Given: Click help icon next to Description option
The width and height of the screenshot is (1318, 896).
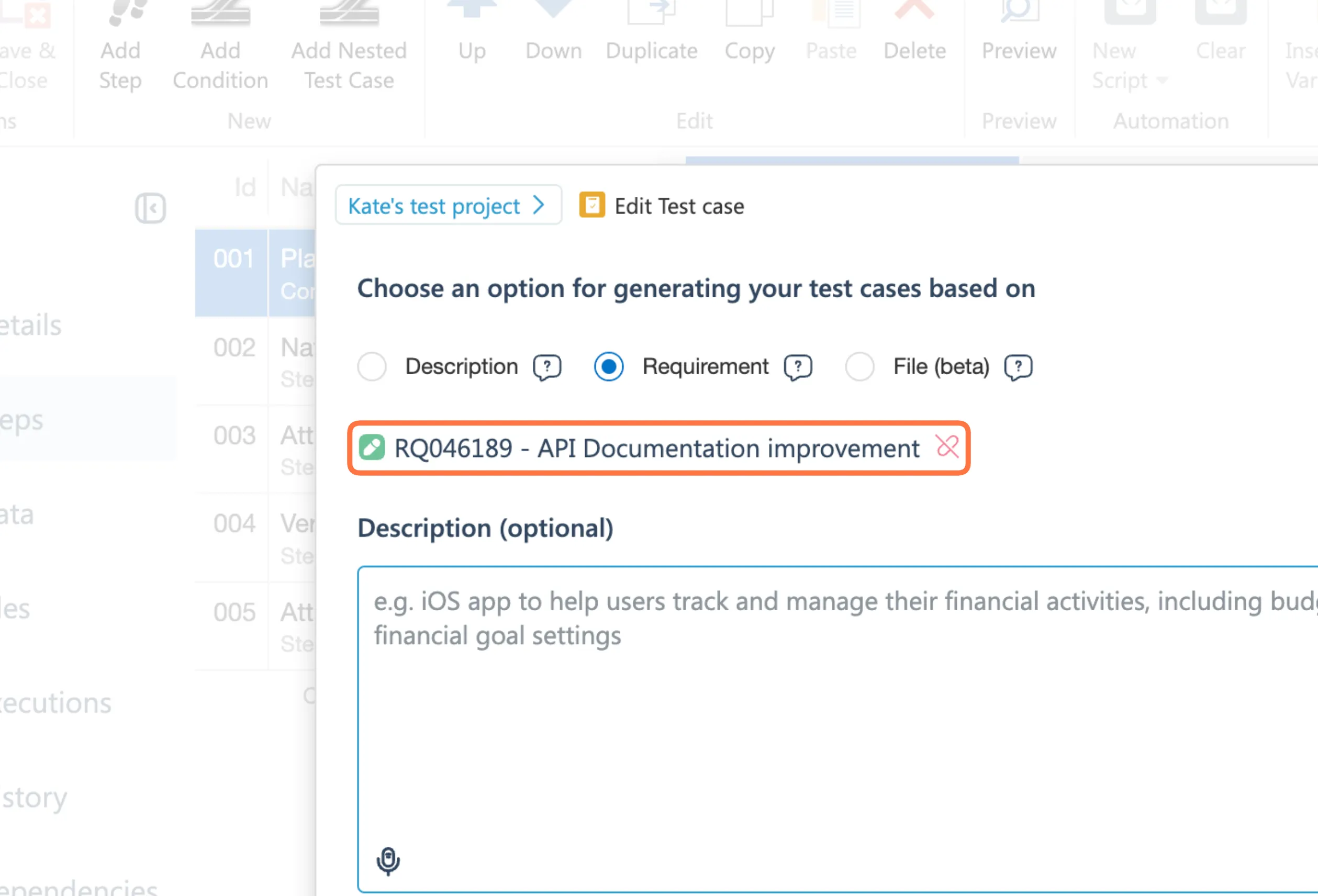Looking at the screenshot, I should point(546,367).
